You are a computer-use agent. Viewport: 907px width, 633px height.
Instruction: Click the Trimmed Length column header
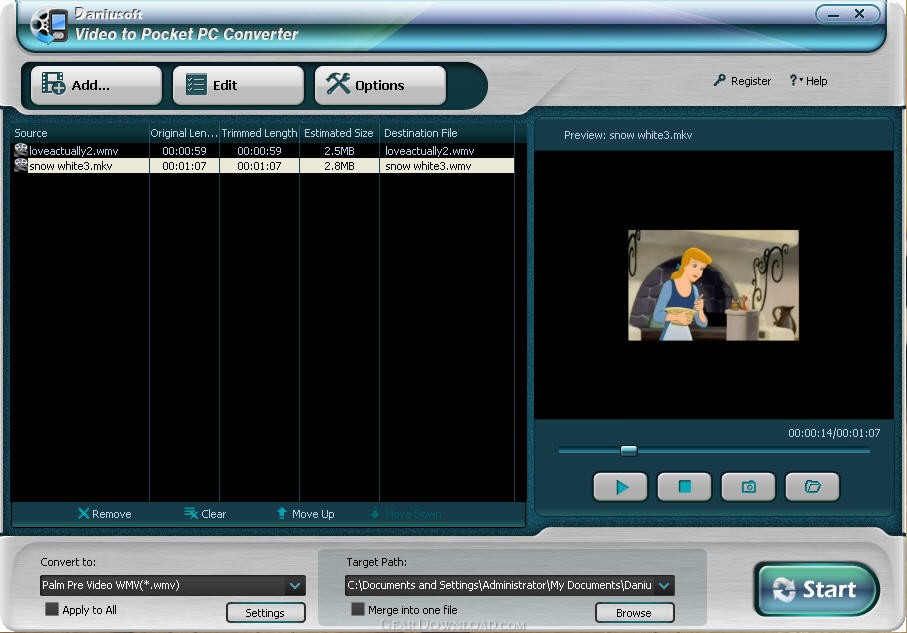coord(259,133)
